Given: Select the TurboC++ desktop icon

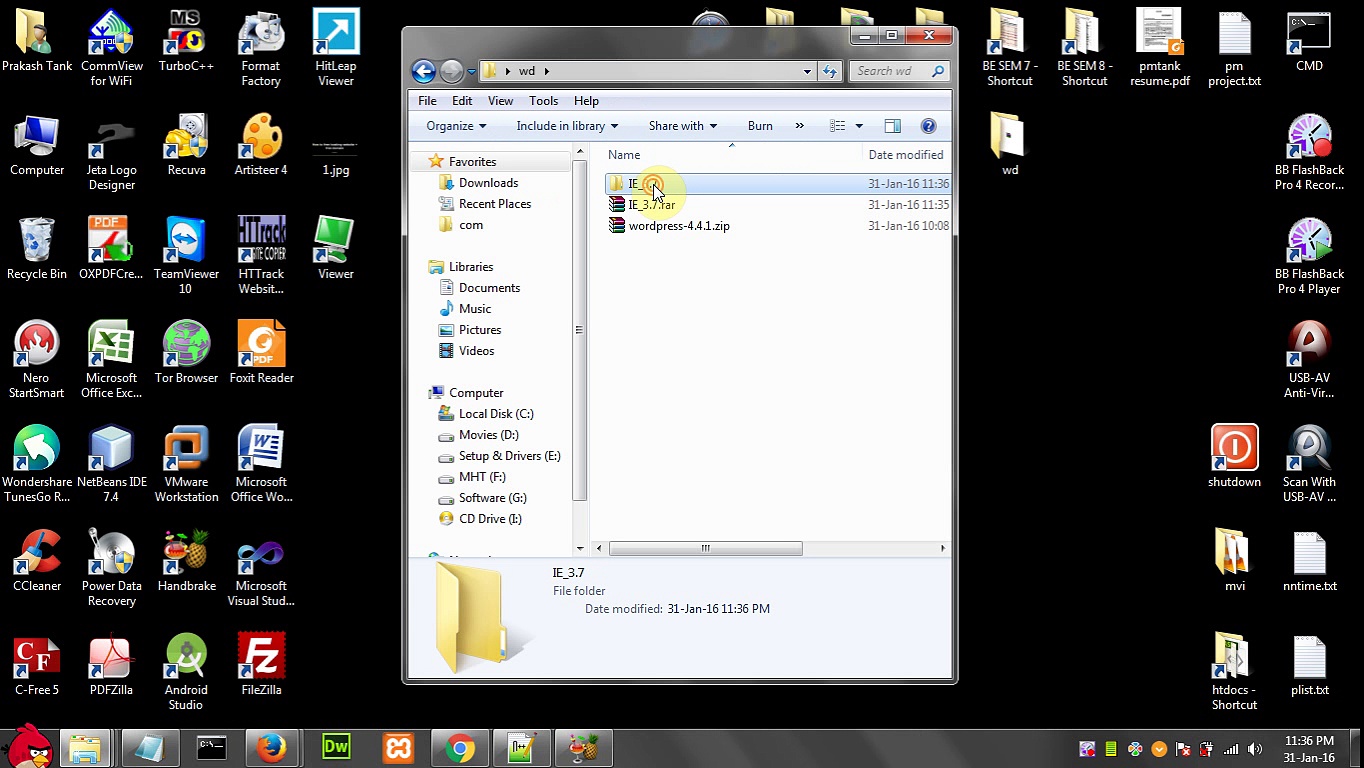Looking at the screenshot, I should 186,41.
